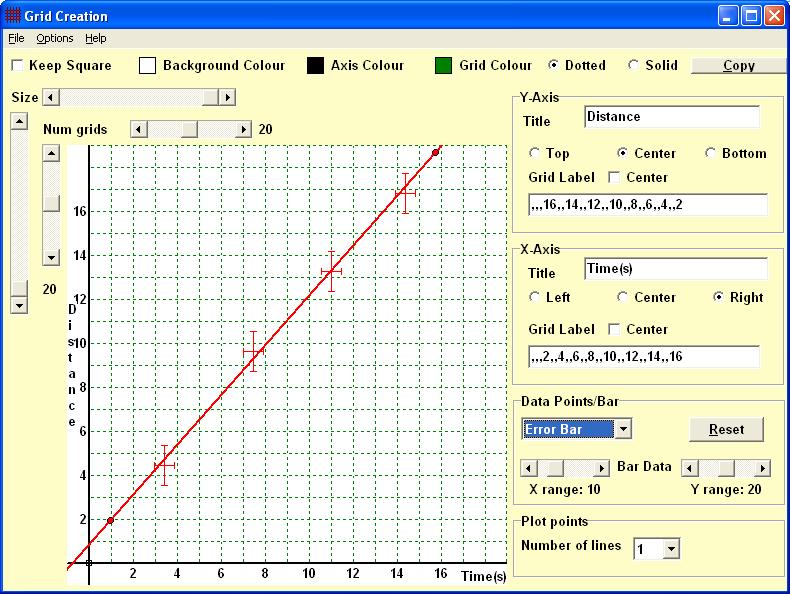
Task: Click the X-Axis grid label values field
Action: [644, 357]
